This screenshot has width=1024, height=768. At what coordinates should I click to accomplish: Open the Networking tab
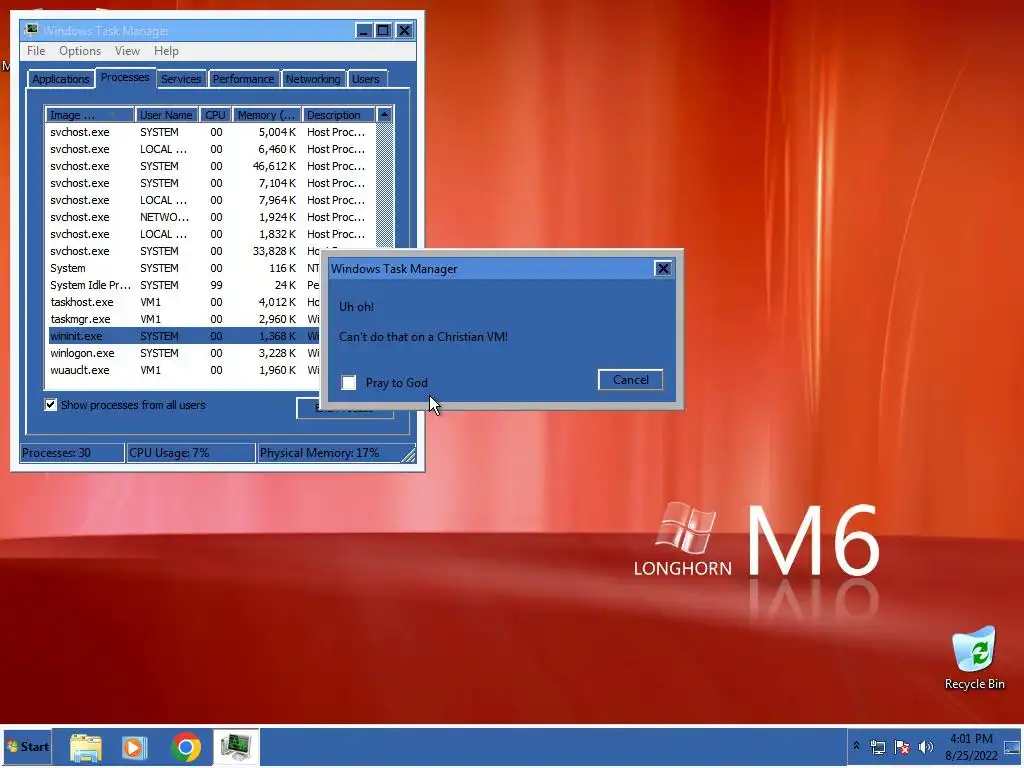(x=313, y=79)
